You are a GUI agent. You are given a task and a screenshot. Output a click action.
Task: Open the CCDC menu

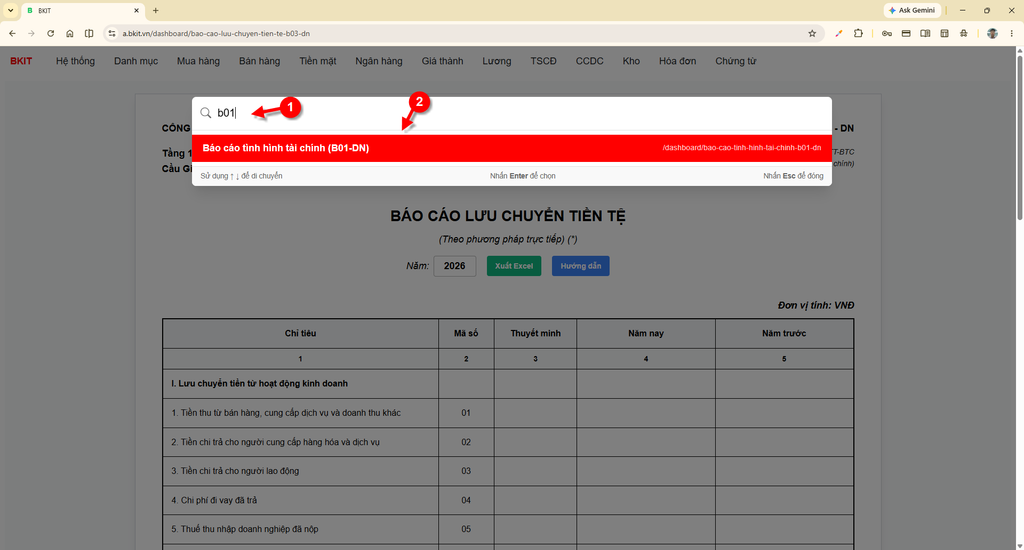[x=589, y=61]
